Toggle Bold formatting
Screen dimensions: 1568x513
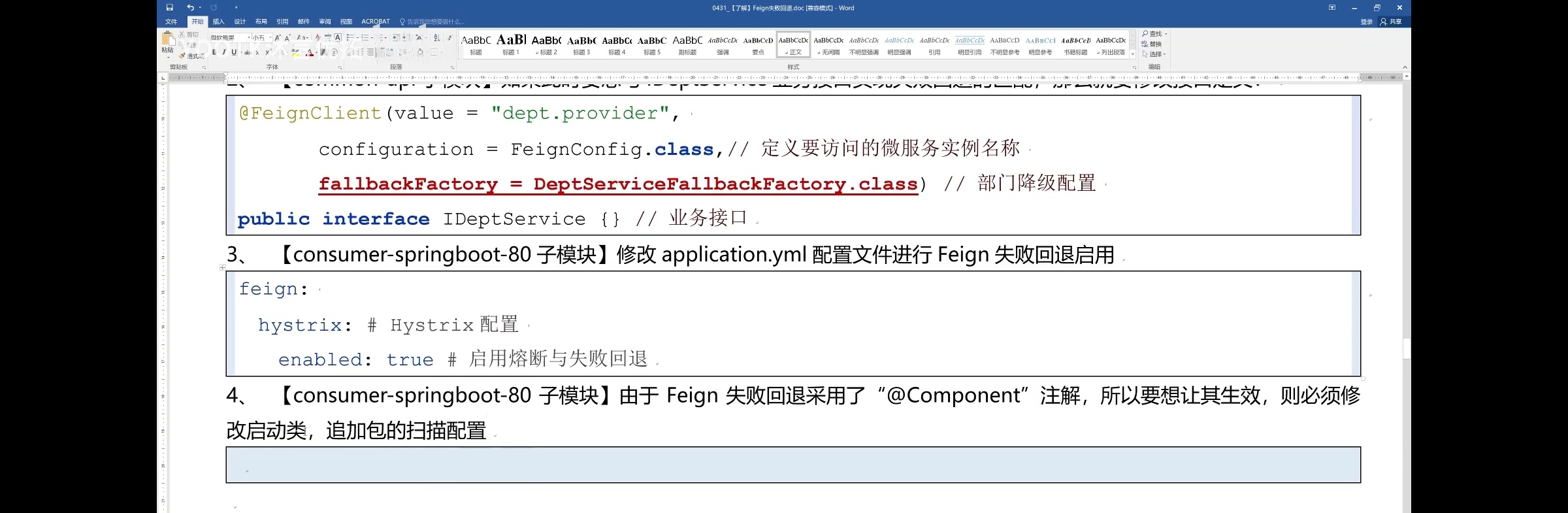(x=214, y=52)
